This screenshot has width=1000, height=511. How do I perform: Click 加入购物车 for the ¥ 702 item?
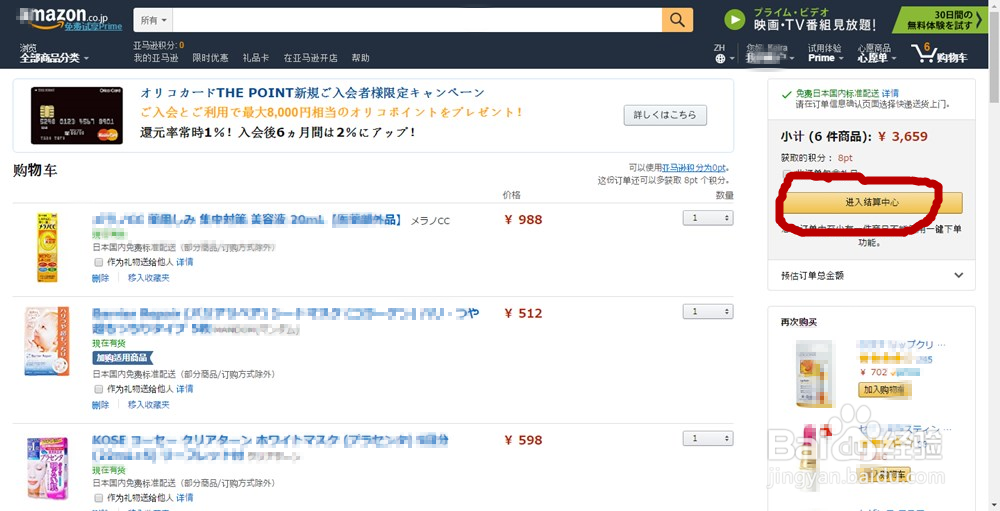click(x=884, y=390)
